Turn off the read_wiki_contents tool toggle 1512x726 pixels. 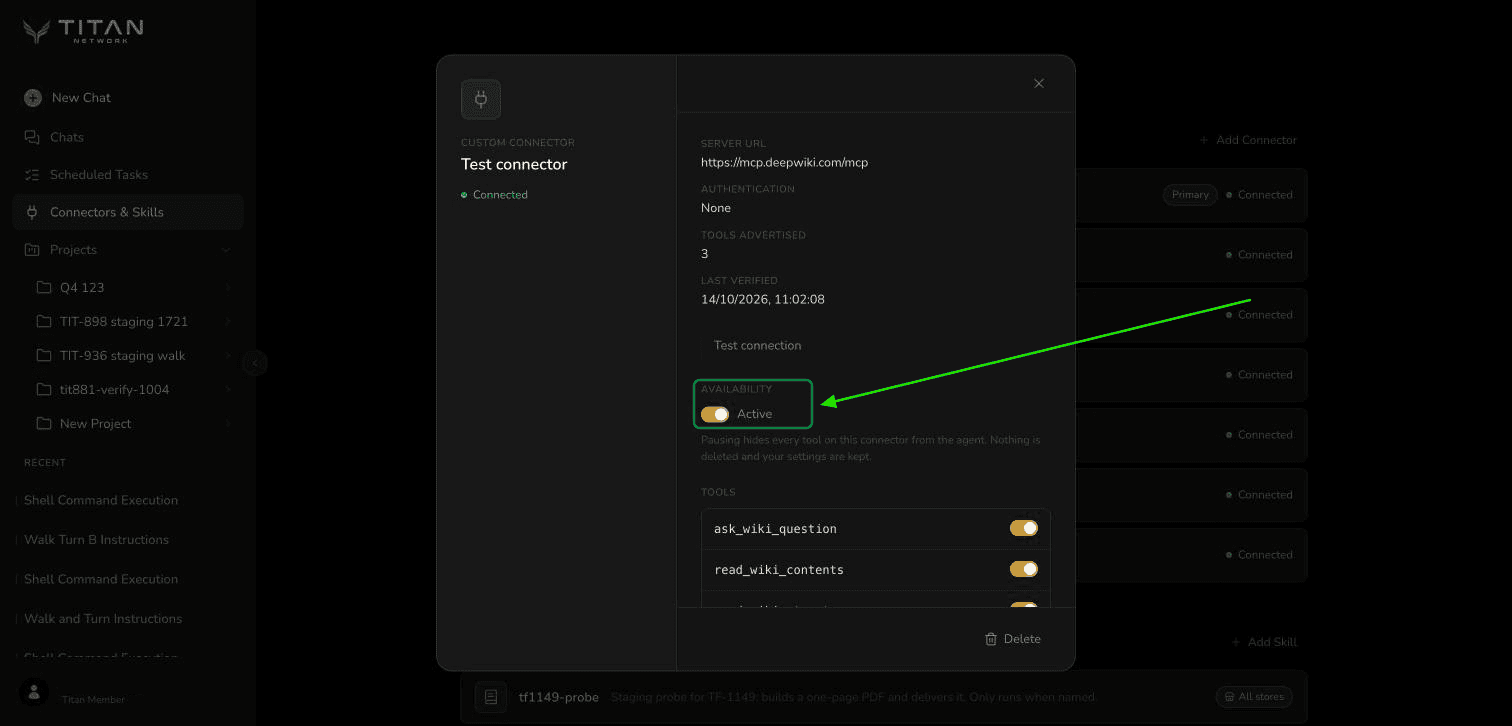coord(1024,569)
